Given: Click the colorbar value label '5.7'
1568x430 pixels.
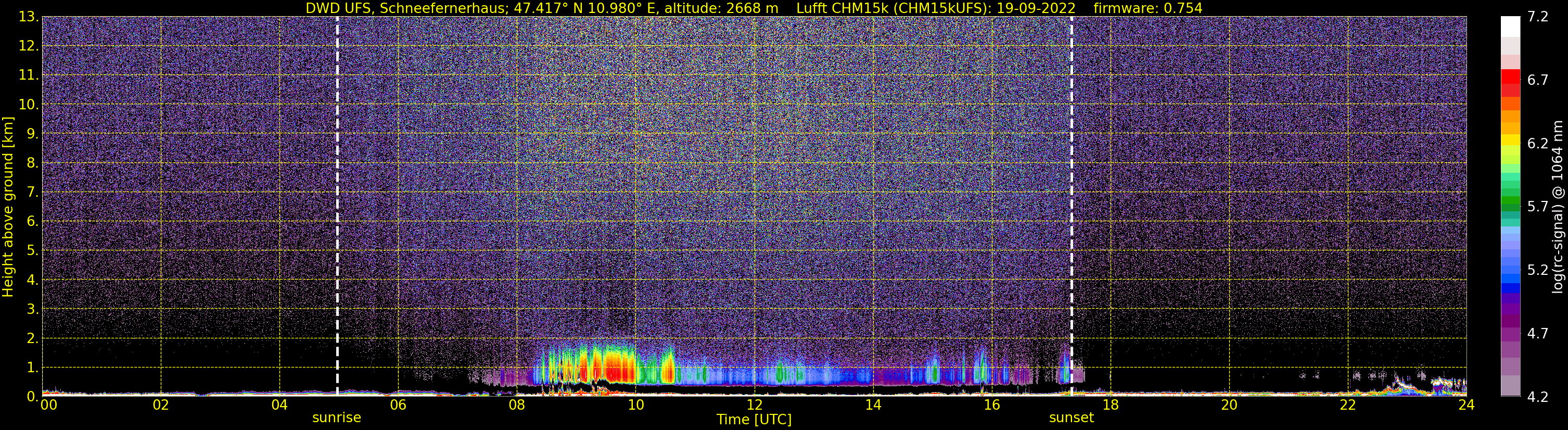Looking at the screenshot, I should tap(1538, 207).
